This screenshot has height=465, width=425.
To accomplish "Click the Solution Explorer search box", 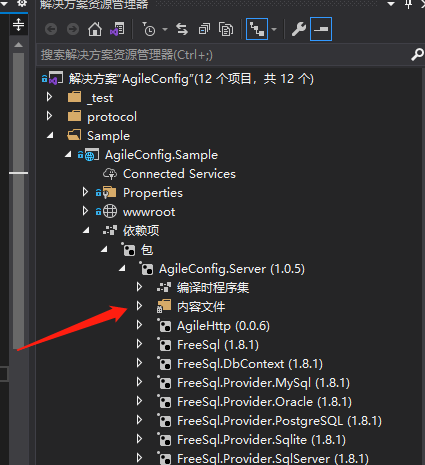I will [x=223, y=55].
